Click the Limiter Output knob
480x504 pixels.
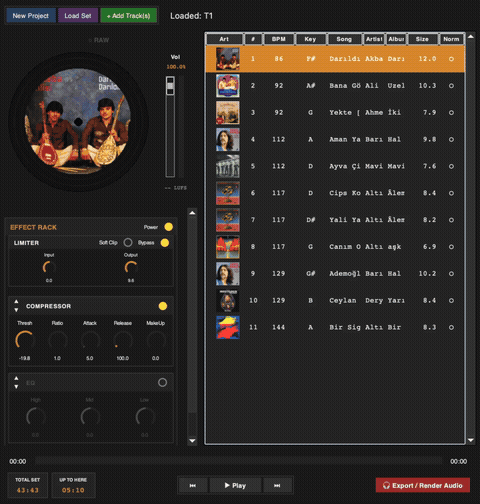[x=131, y=267]
